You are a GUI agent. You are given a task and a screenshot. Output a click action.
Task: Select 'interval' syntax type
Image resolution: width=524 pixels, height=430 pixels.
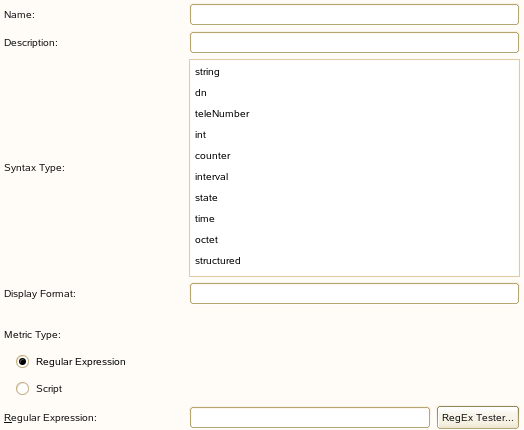354,177
